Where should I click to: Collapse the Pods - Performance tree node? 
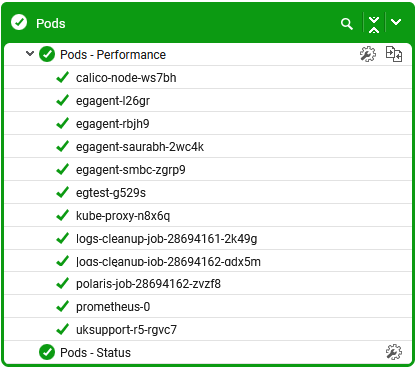(30, 54)
